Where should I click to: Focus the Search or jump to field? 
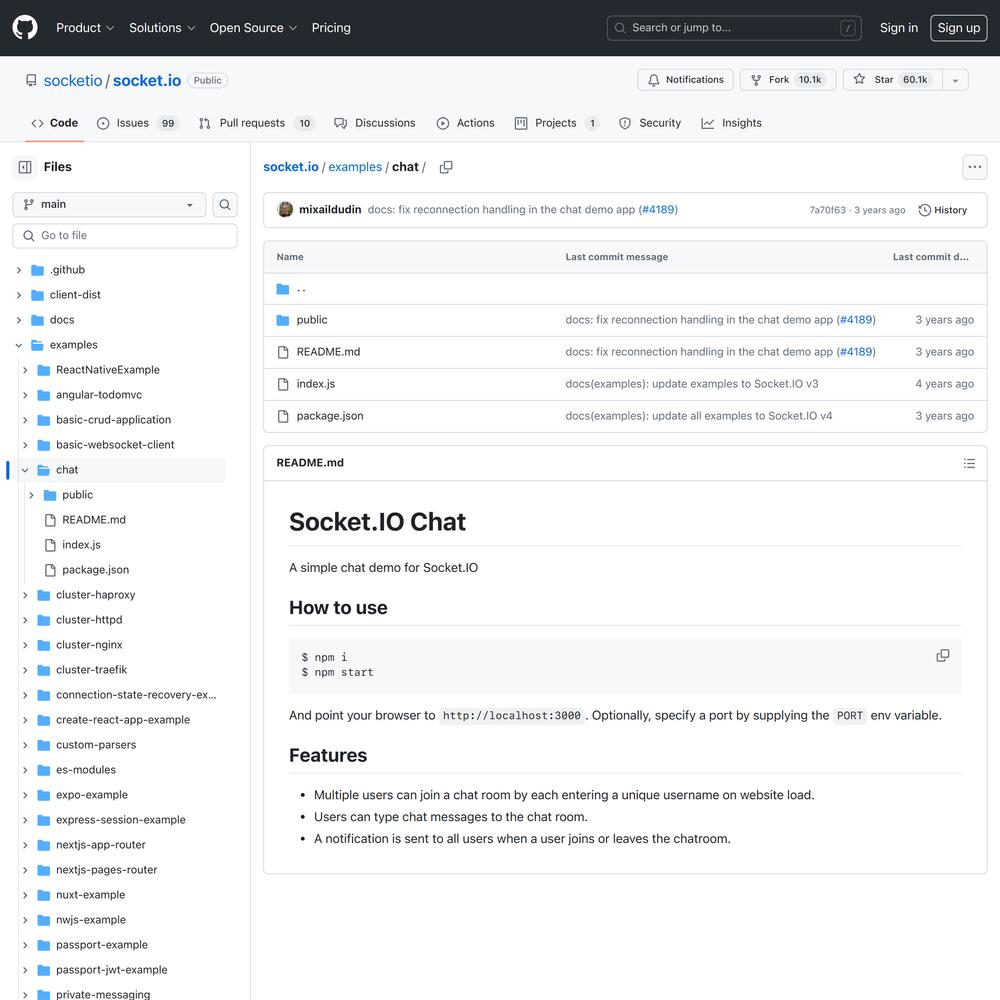pyautogui.click(x=734, y=27)
